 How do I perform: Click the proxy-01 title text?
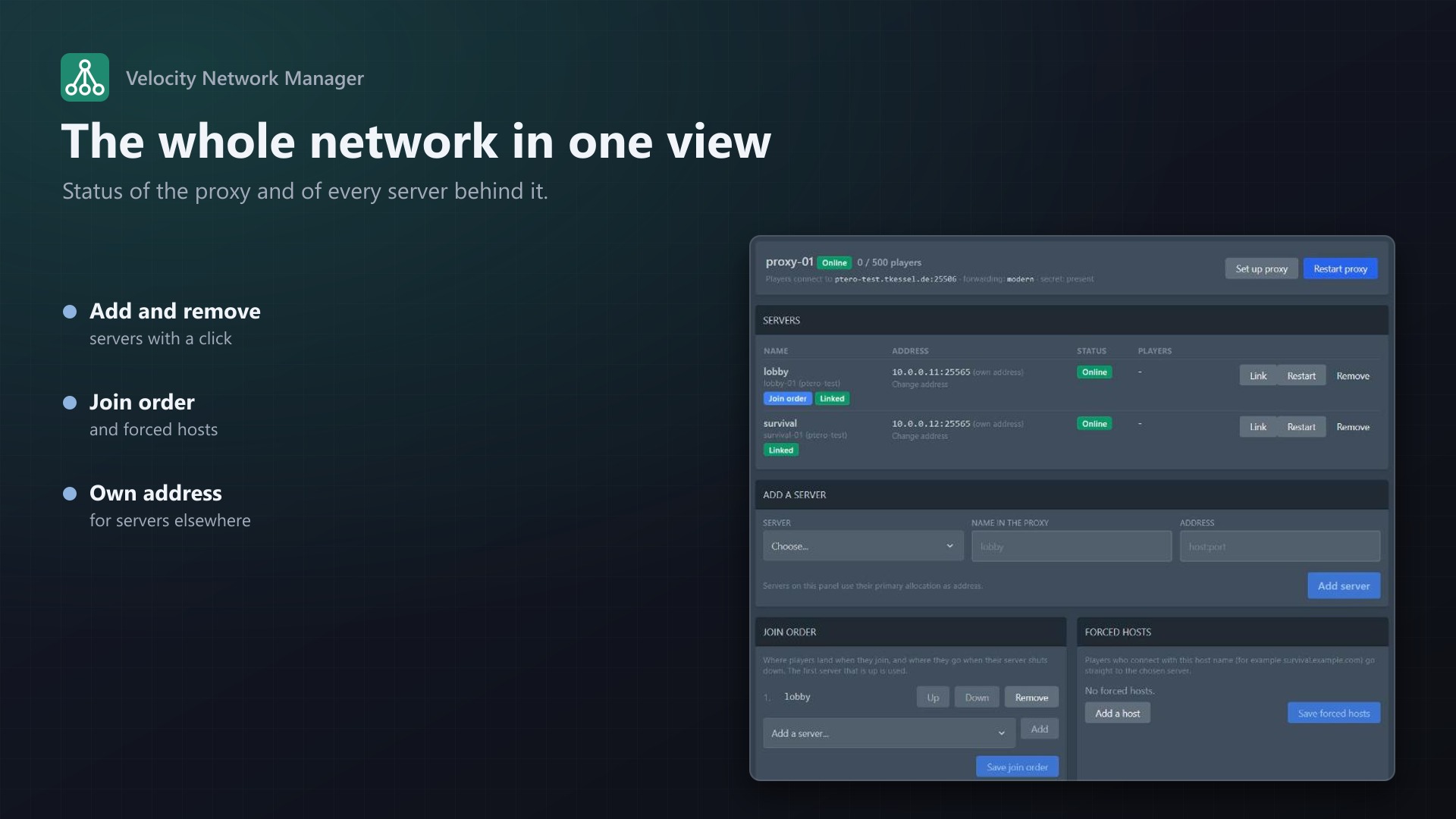coord(789,262)
